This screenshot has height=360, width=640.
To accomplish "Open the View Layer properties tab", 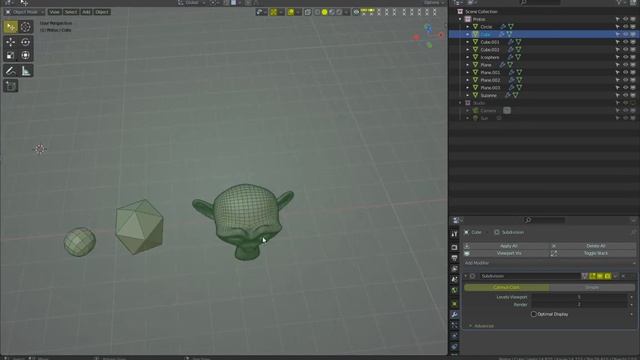I will (454, 269).
